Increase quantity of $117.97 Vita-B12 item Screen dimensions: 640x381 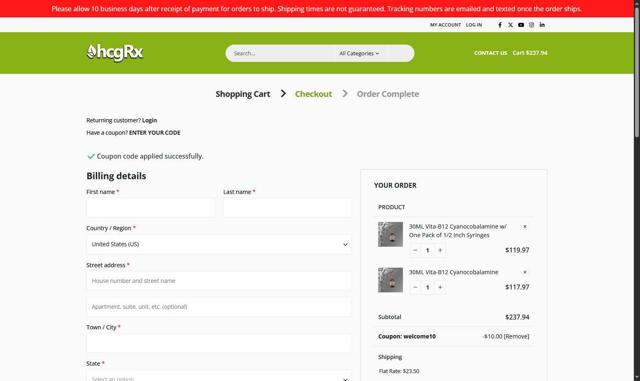point(440,287)
